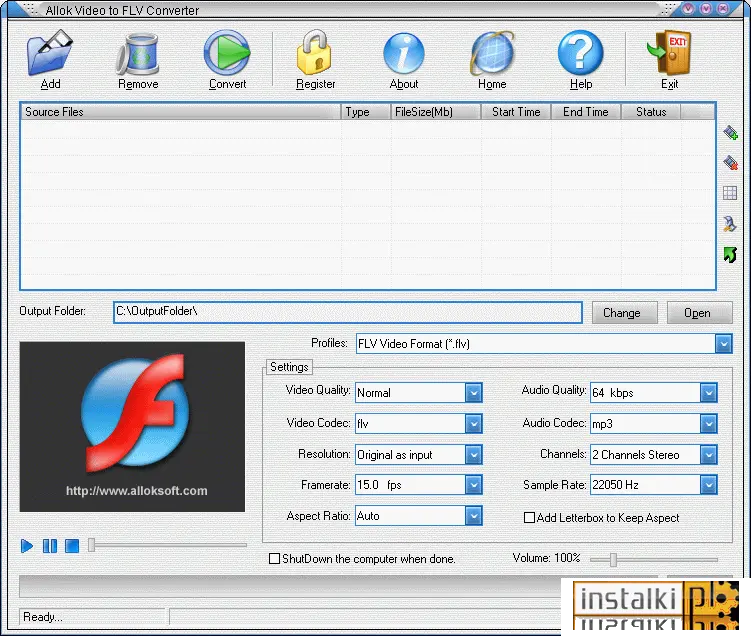Click the Volume: 100% label
751x636 pixels.
click(x=546, y=558)
